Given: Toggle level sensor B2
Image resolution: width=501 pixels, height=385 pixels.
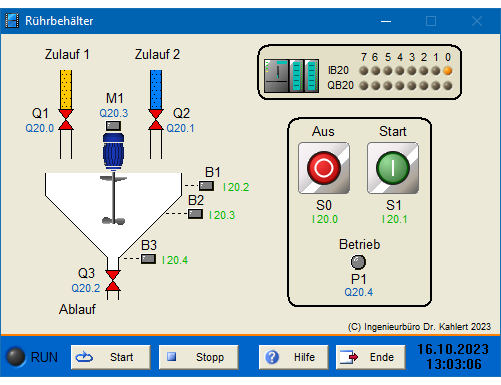Looking at the screenshot, I should [x=195, y=214].
